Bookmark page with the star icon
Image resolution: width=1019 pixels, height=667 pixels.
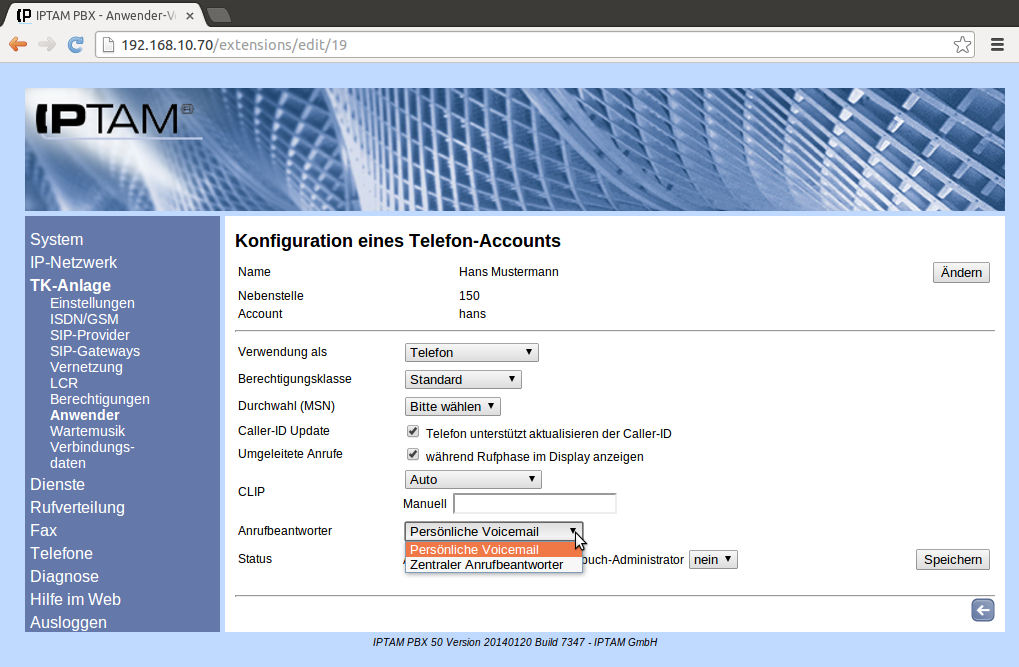tap(962, 45)
